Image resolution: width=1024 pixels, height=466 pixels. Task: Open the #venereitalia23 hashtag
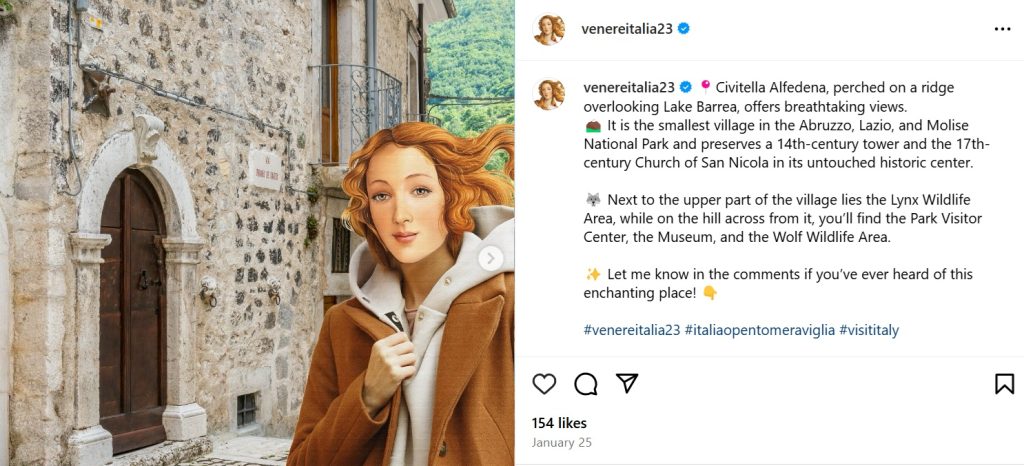(632, 330)
